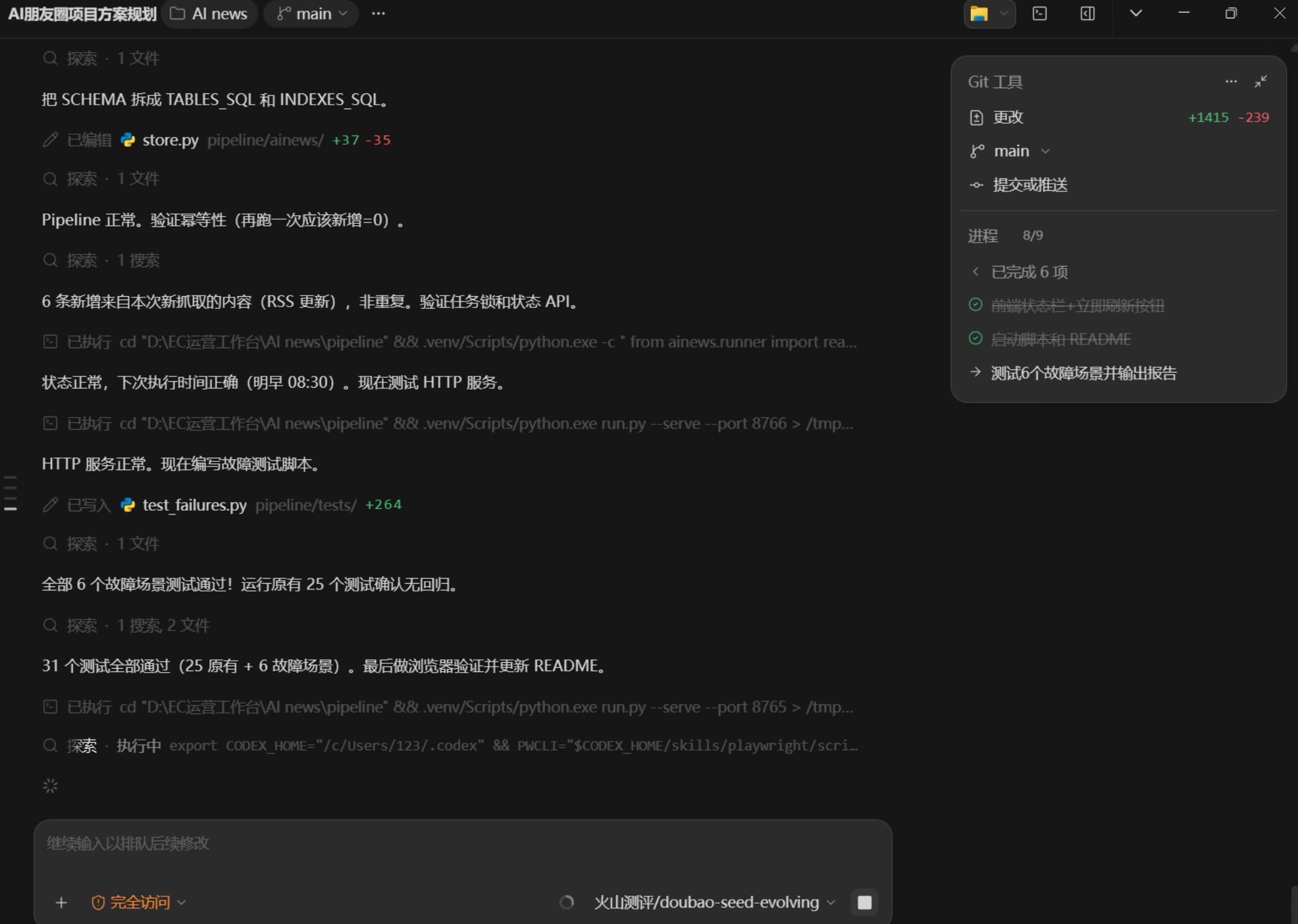Click the pencil icon beside store.py
This screenshot has width=1298, height=924.
[x=50, y=140]
